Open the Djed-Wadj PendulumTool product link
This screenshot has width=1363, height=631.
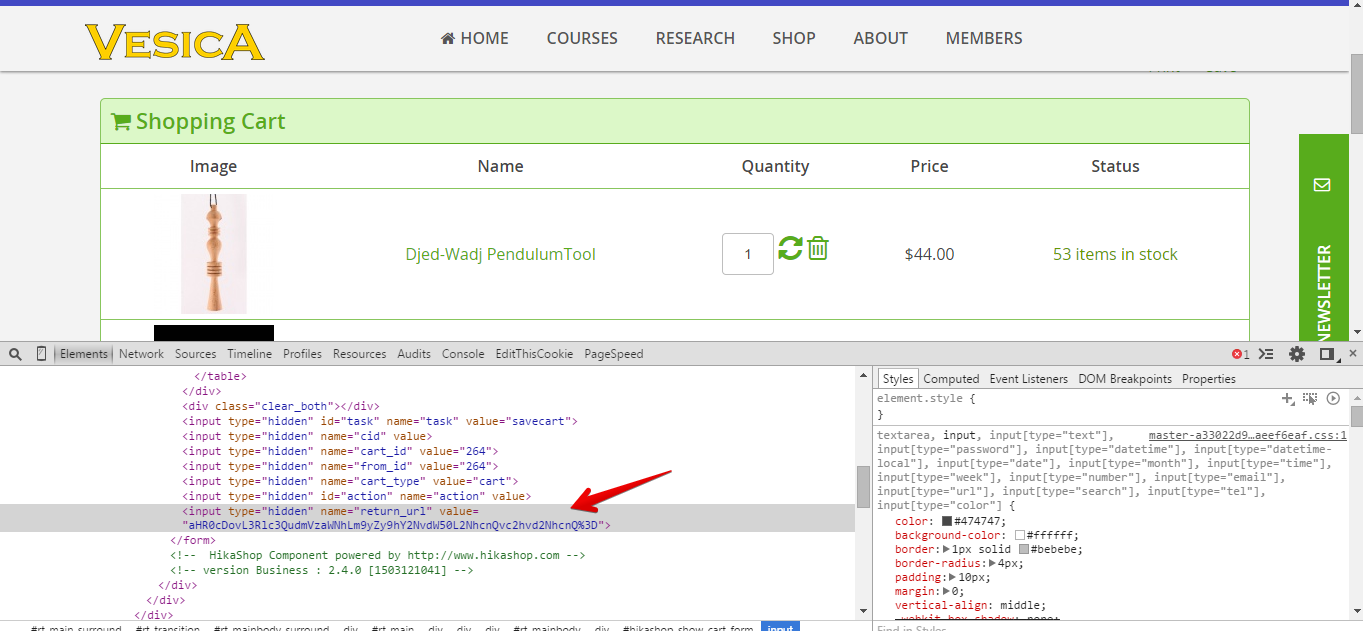pyautogui.click(x=500, y=254)
